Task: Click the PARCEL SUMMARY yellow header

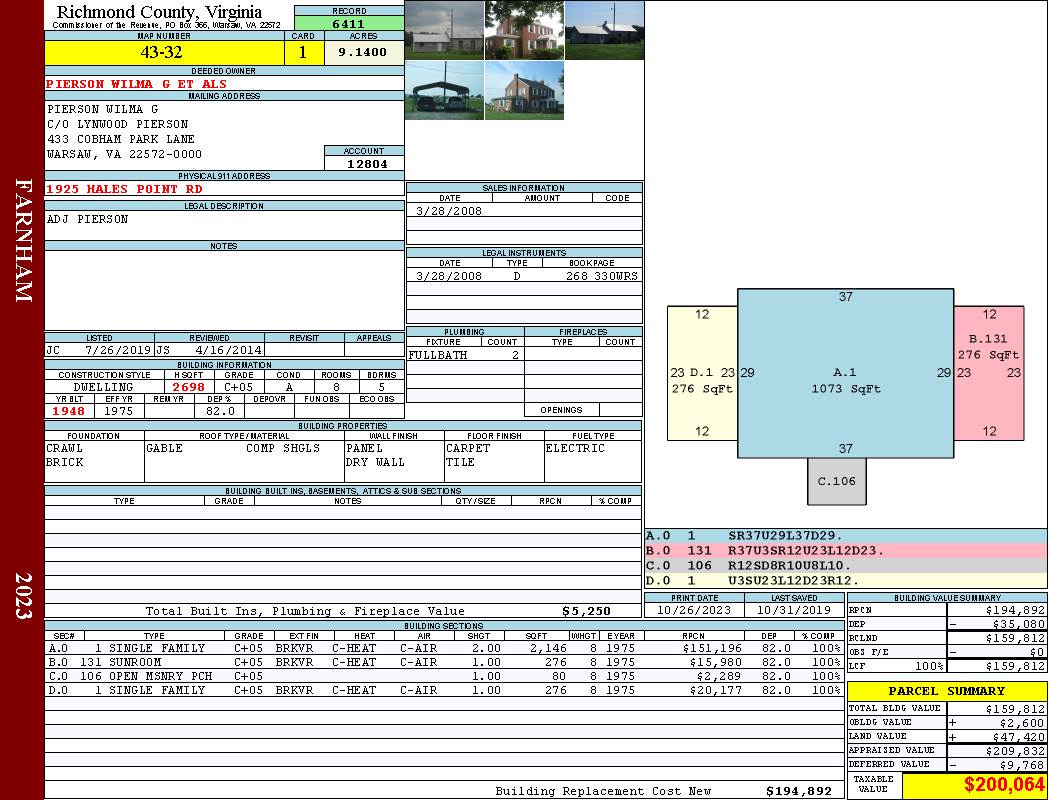Action: [947, 691]
